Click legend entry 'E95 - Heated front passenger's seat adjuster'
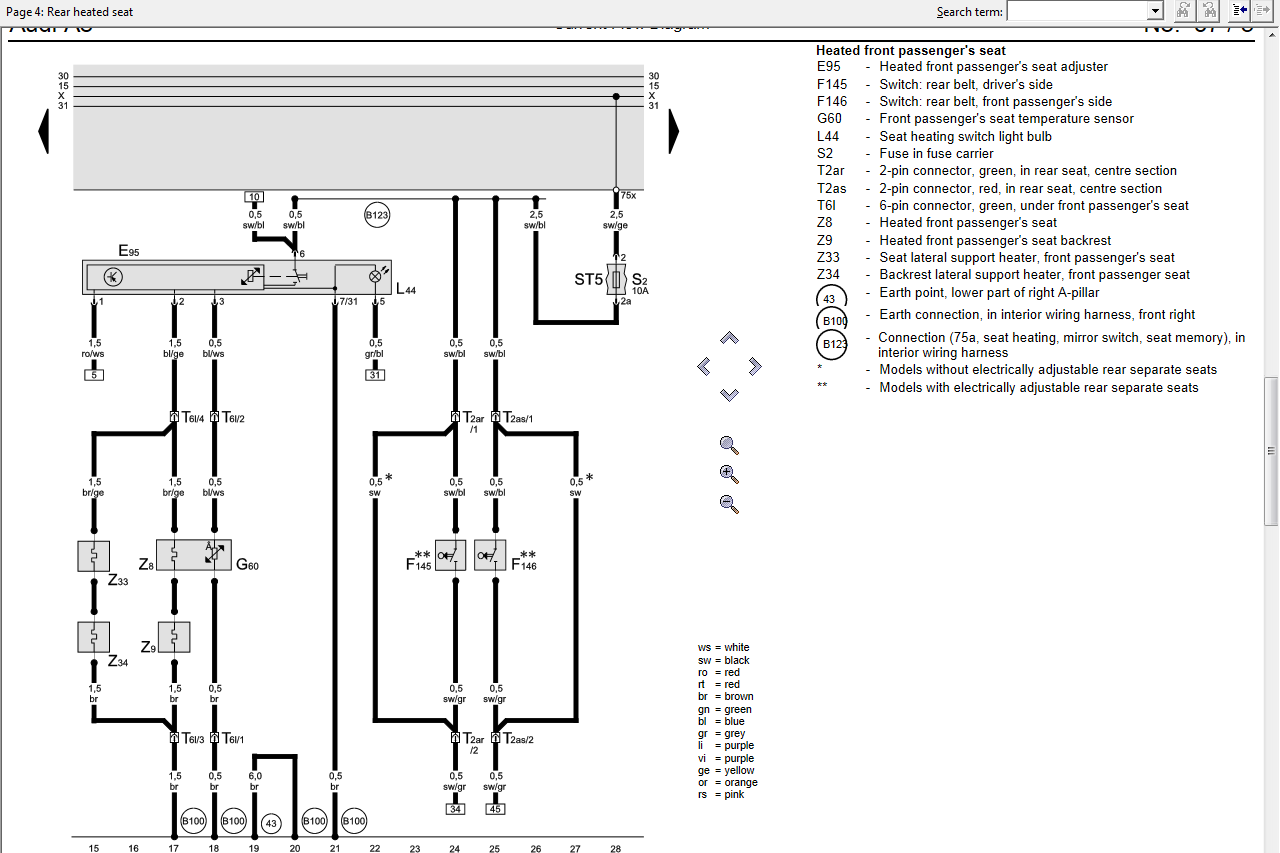 pos(962,67)
